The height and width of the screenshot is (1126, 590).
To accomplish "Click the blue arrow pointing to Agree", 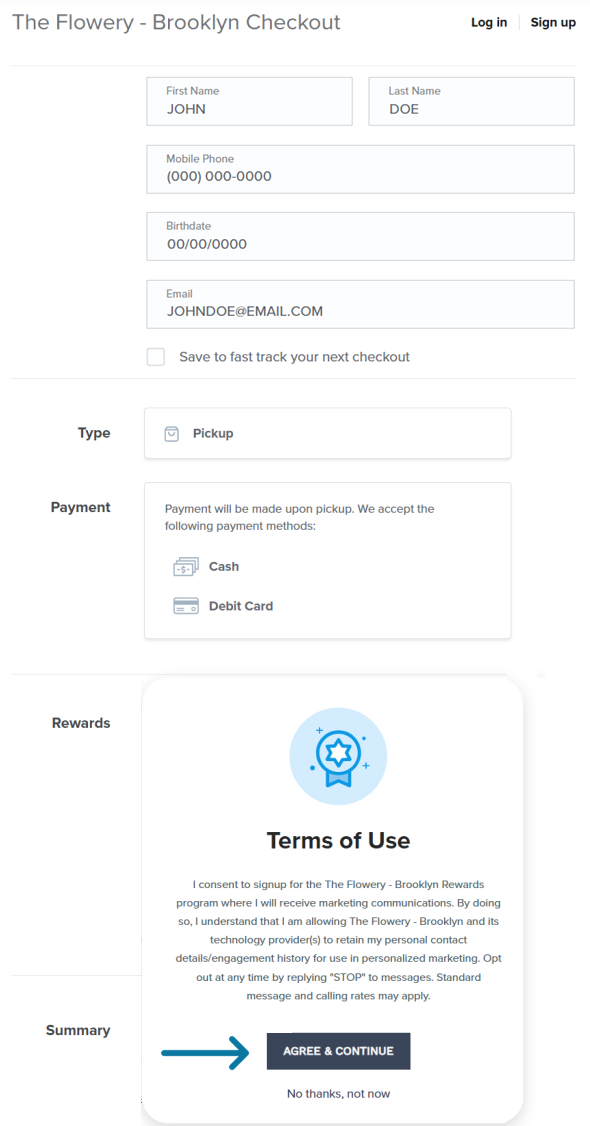I will click(x=206, y=1053).
